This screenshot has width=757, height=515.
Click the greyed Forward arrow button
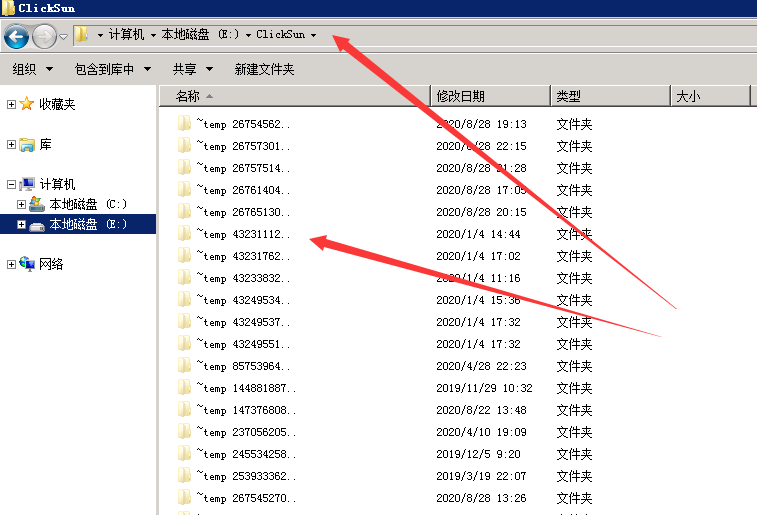tap(44, 36)
